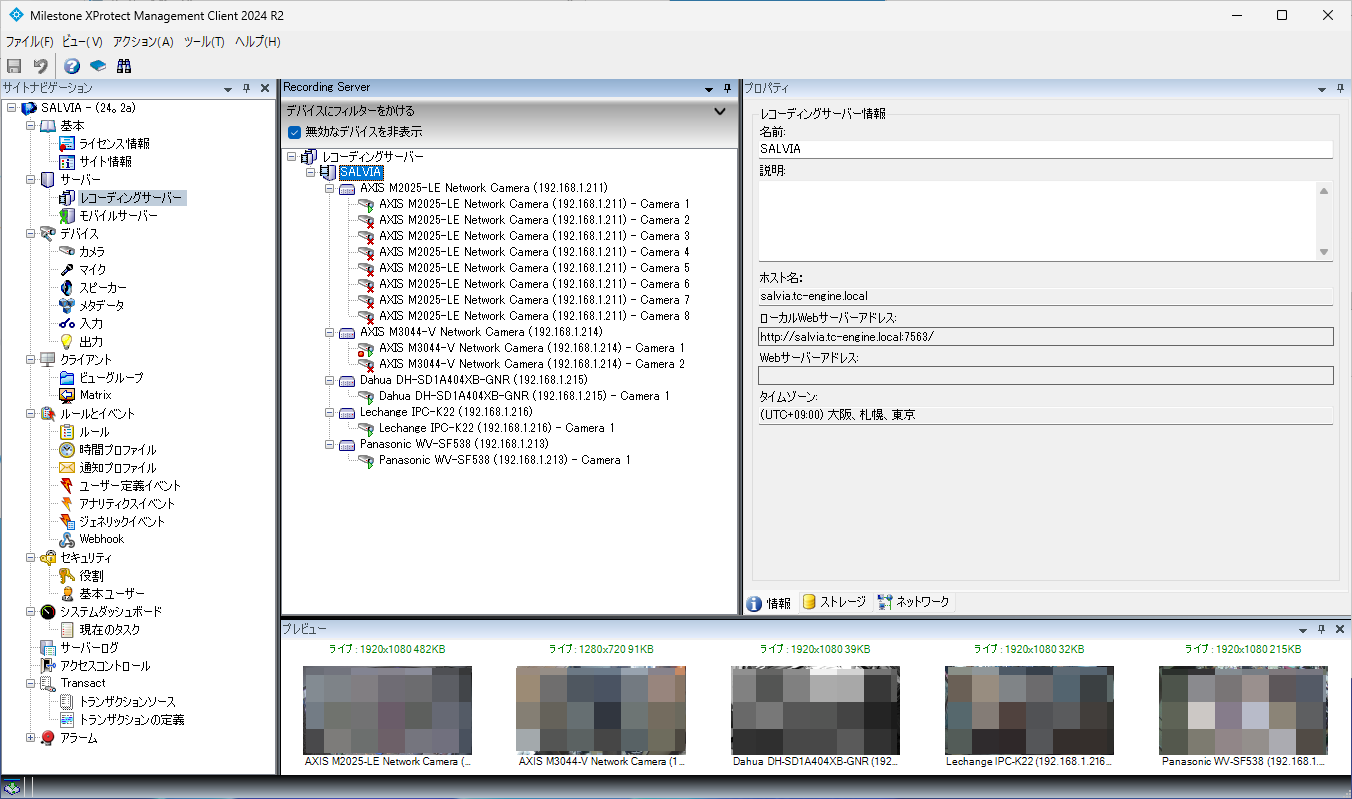Open 時間プロファイル item
This screenshot has height=799, width=1352.
coord(118,450)
